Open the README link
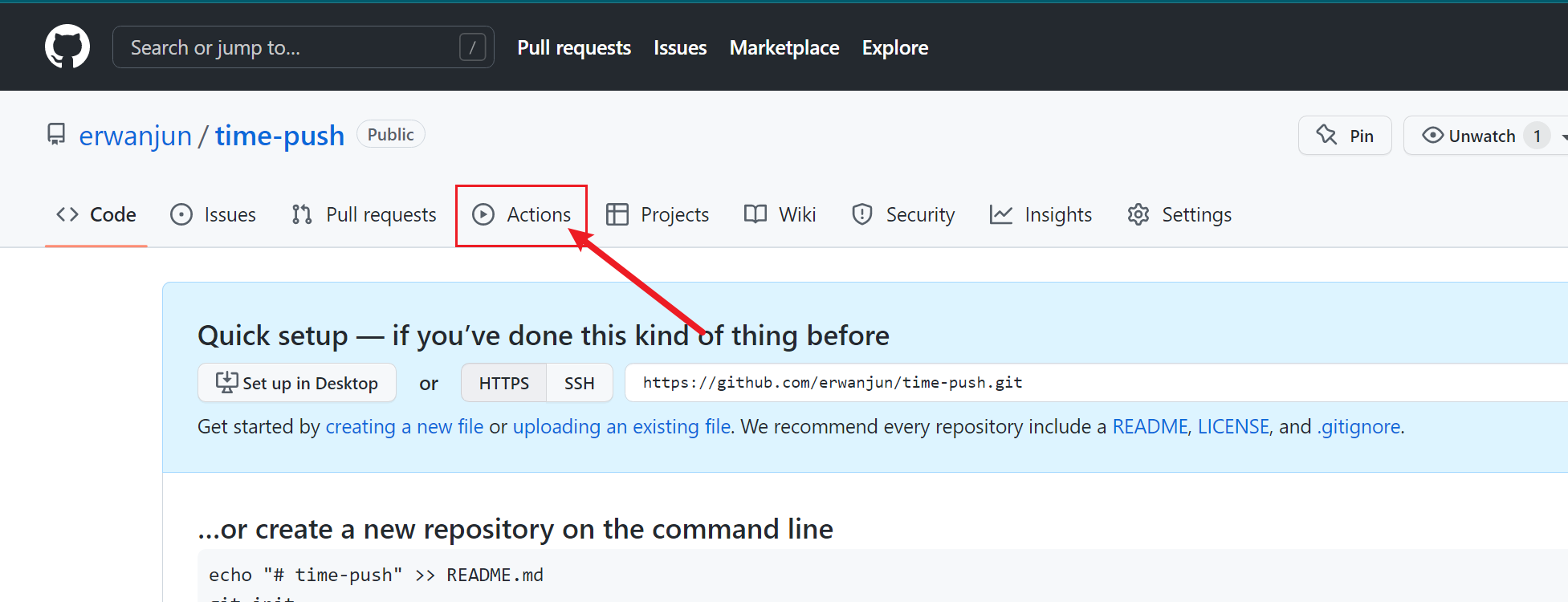This screenshot has width=1568, height=602. click(x=1150, y=426)
